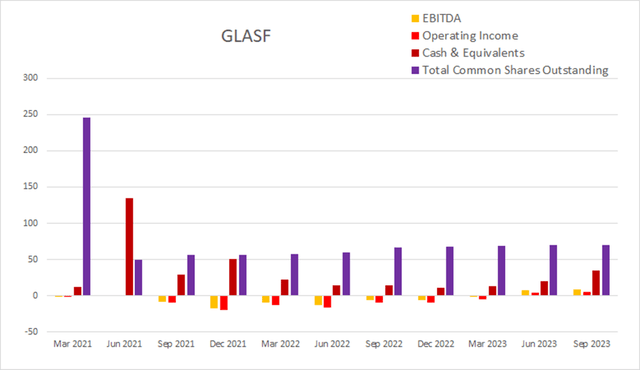Click the Cash & Equivalents legend label
Viewport: 640px width, 370px height.
click(473, 53)
